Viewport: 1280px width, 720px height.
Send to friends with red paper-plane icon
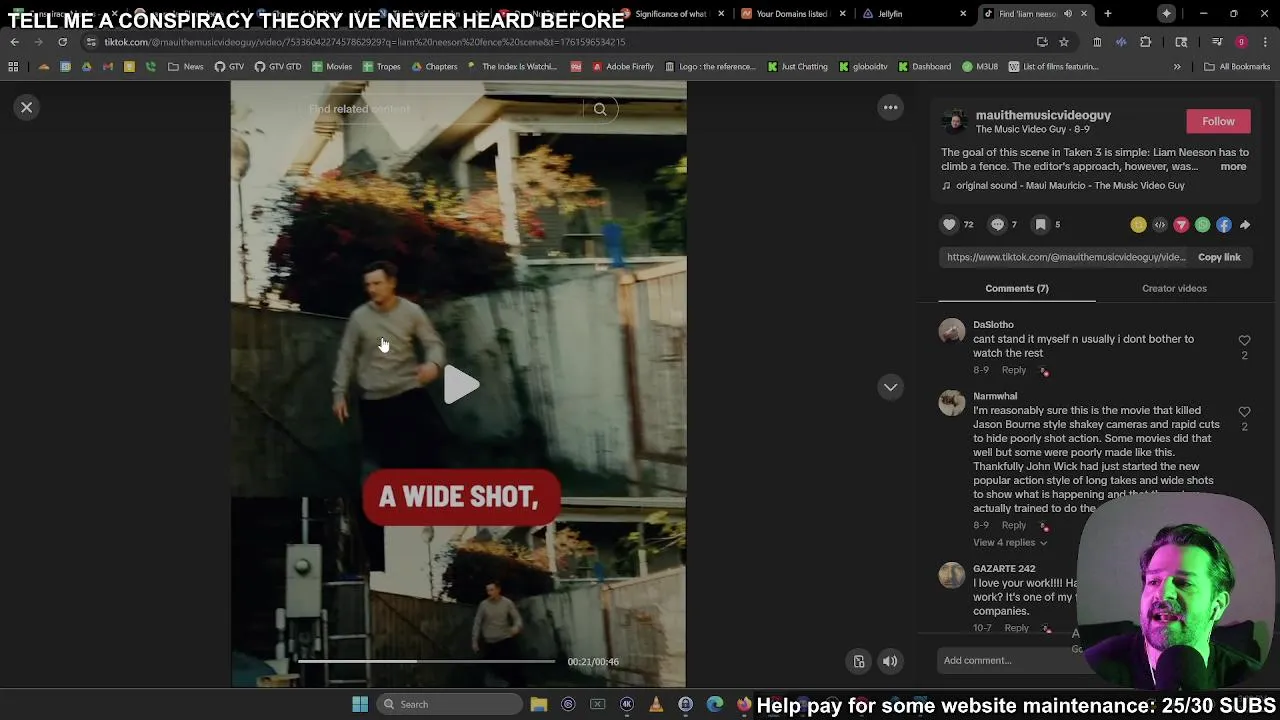(1181, 225)
